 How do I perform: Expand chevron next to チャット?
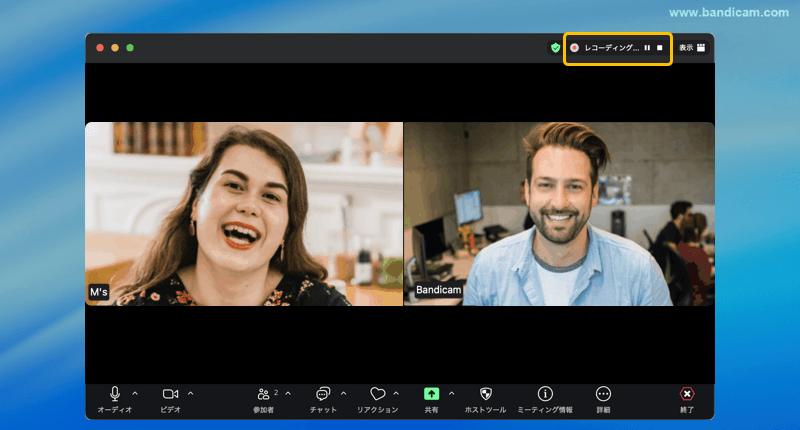point(343,393)
